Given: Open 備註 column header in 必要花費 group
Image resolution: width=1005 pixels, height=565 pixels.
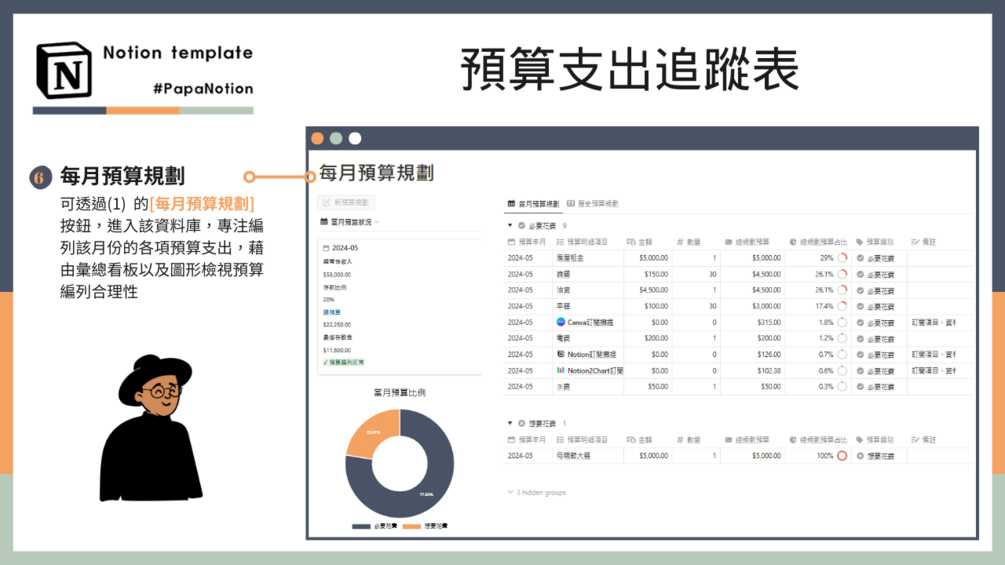Looking at the screenshot, I should point(924,242).
